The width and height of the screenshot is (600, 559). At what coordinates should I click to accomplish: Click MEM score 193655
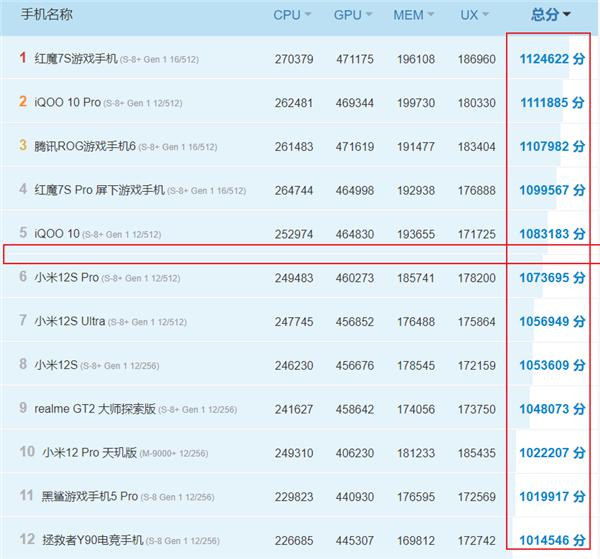point(416,234)
